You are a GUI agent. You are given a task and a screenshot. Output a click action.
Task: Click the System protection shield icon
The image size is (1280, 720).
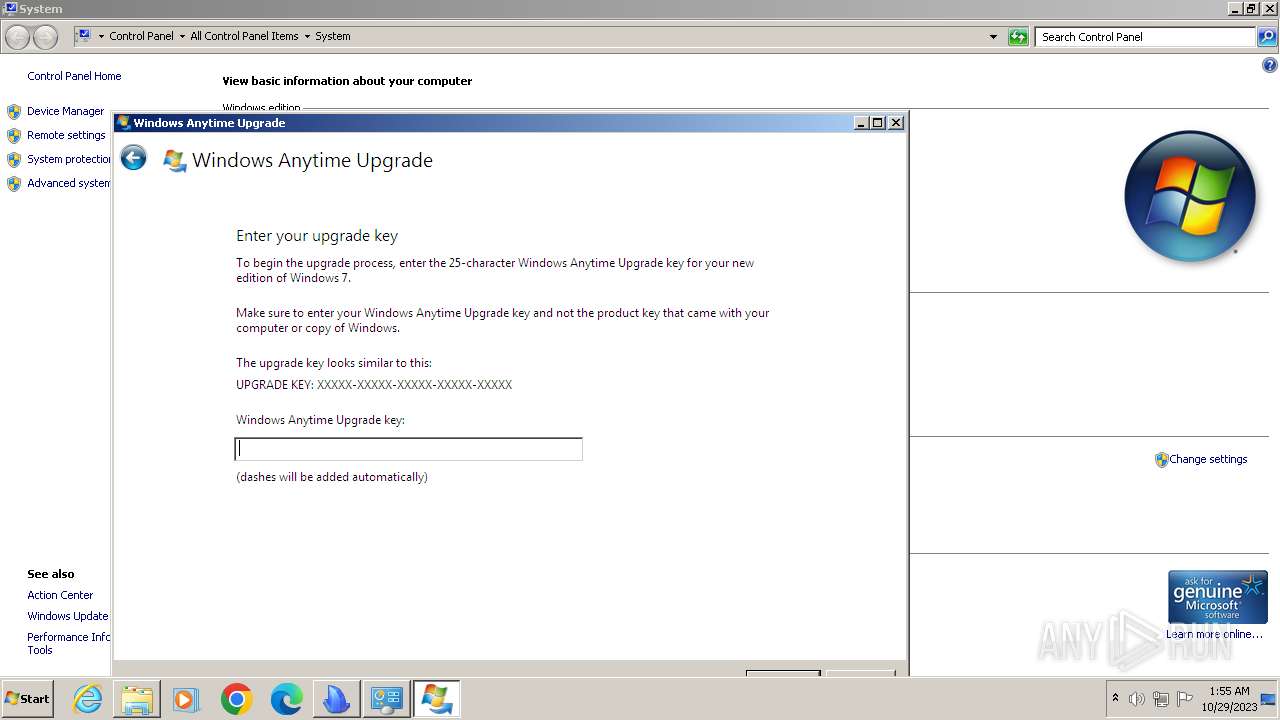point(14,160)
